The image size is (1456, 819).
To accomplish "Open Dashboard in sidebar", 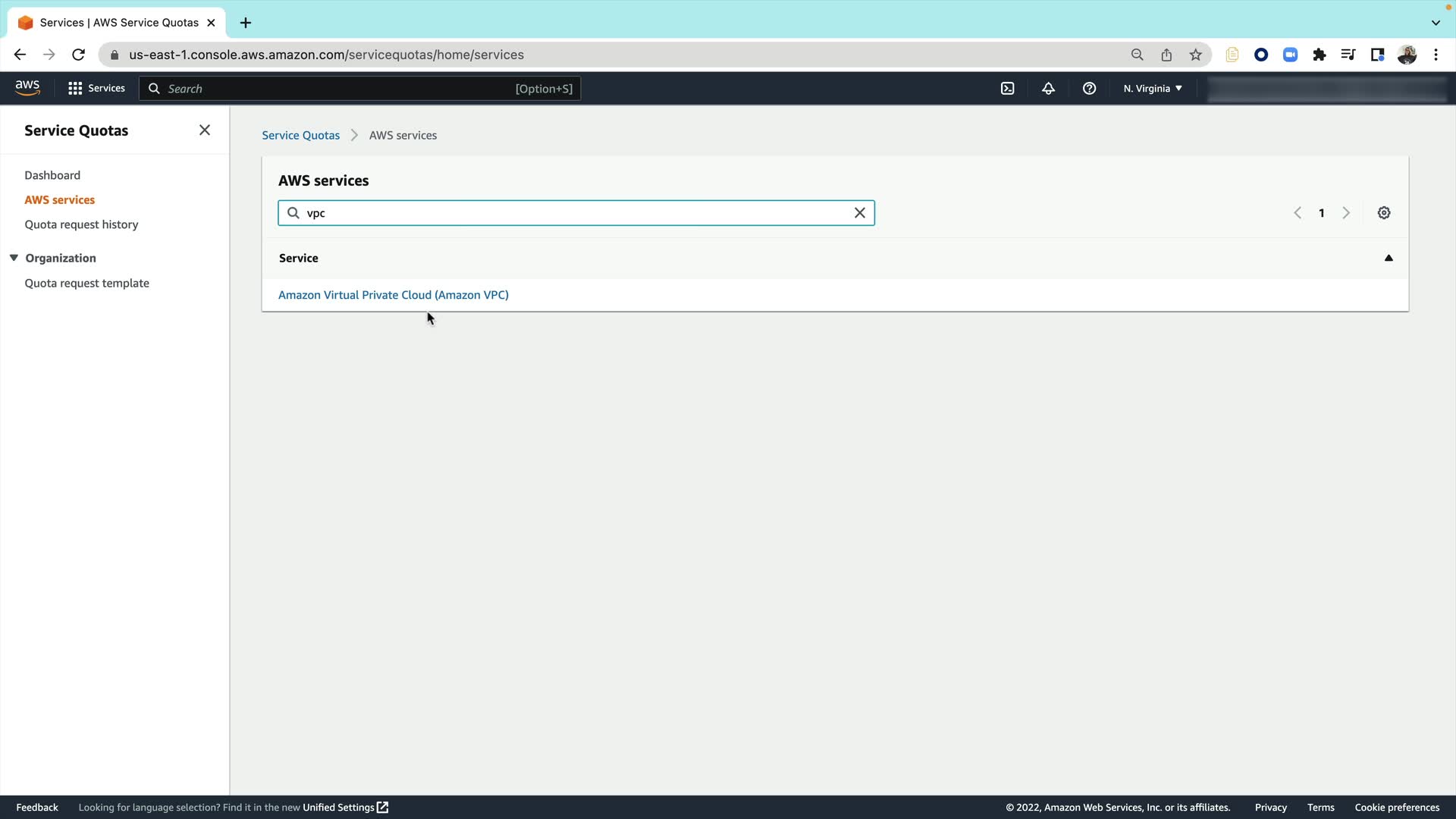I will (x=52, y=175).
